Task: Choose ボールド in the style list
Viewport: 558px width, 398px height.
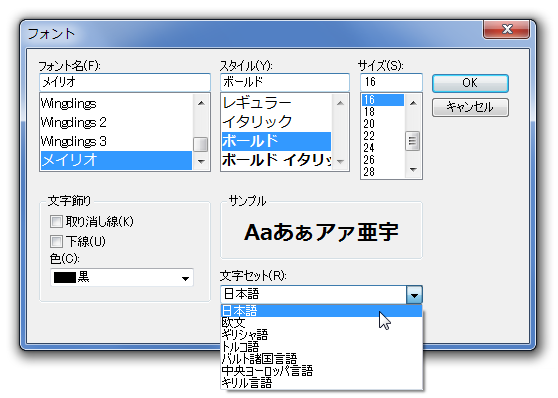Action: click(x=276, y=141)
